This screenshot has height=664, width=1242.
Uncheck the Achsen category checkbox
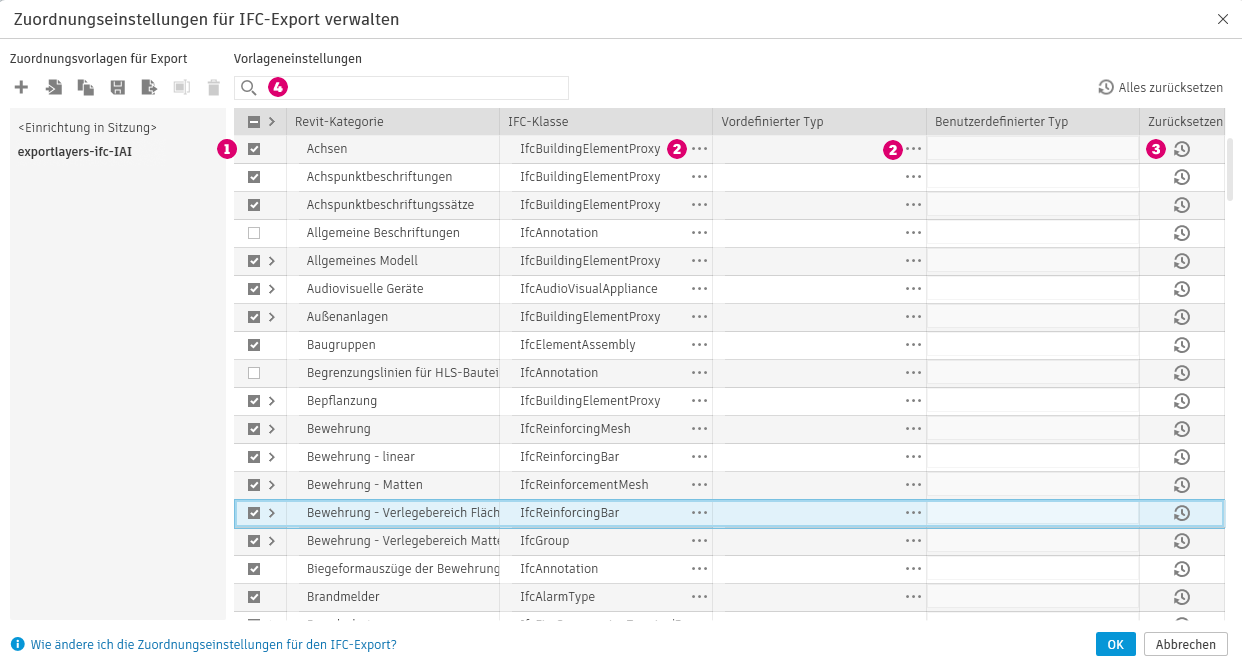pos(254,149)
